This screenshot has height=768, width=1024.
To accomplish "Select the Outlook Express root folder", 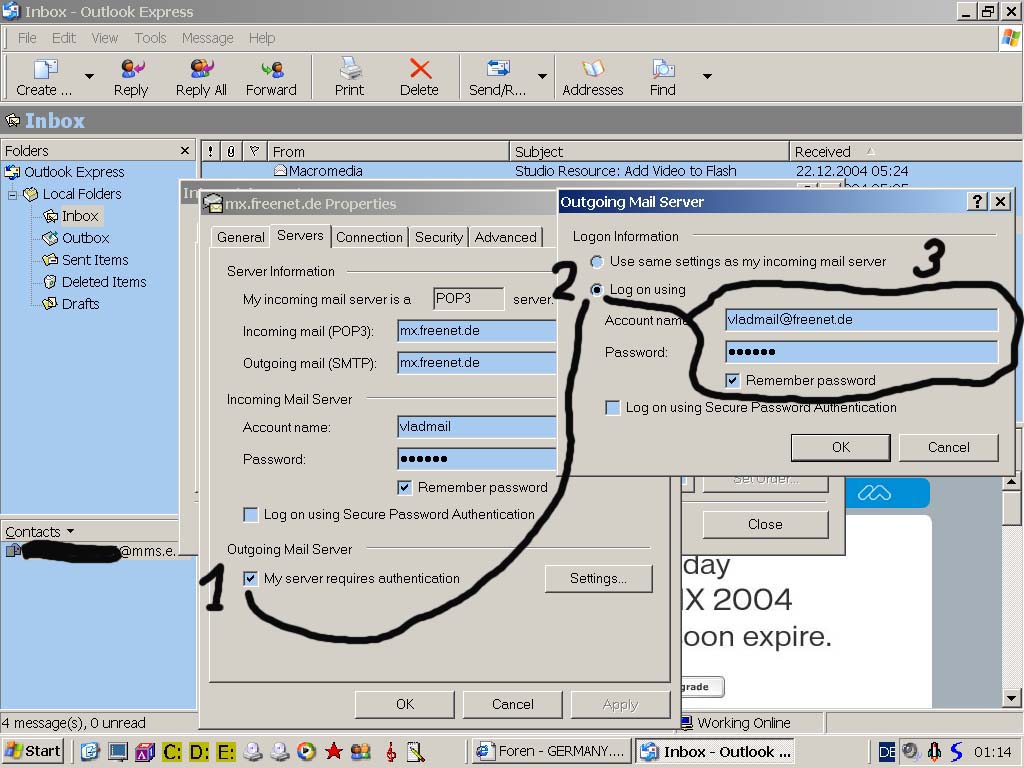I will coord(74,172).
